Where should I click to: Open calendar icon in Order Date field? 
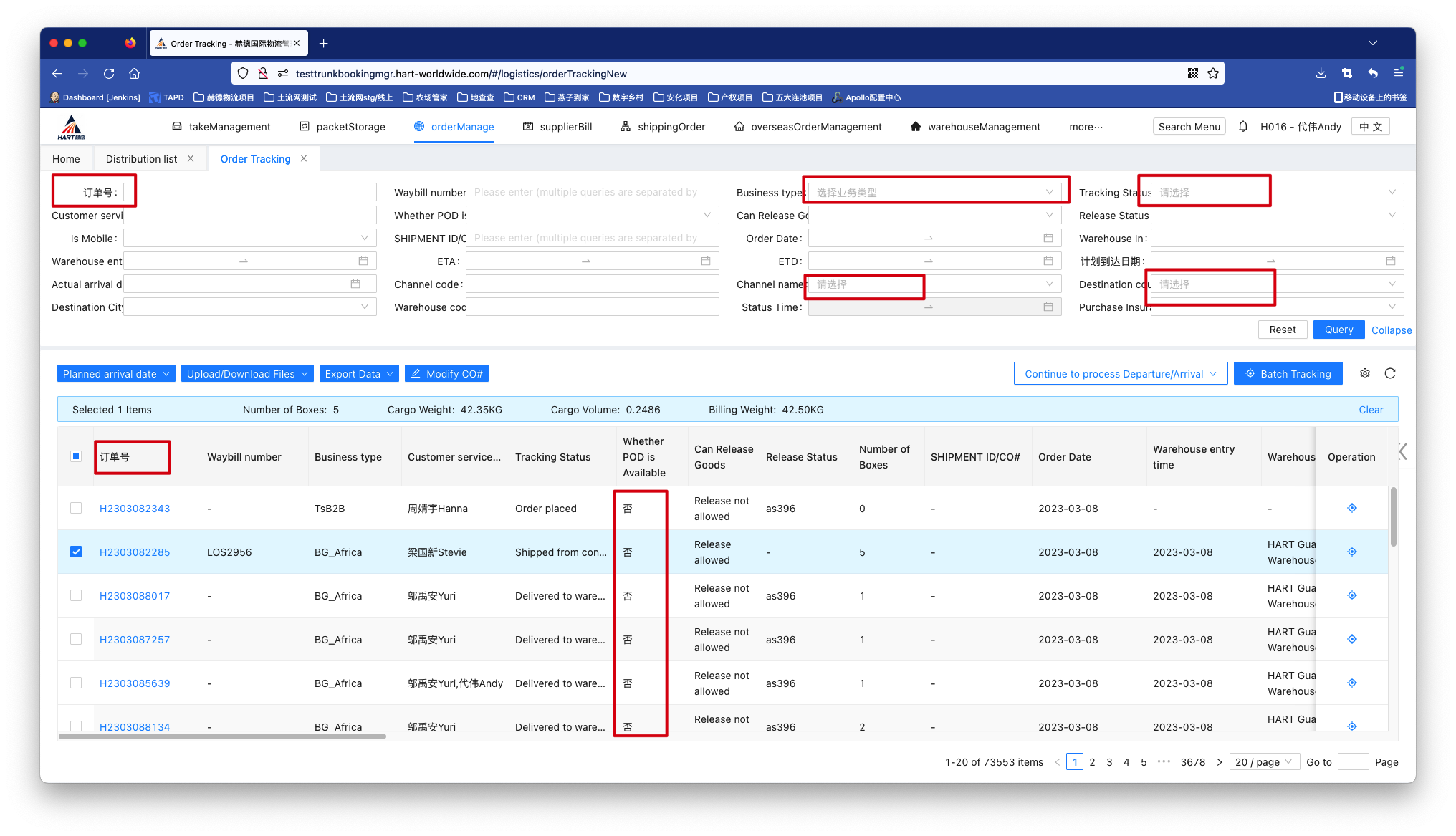click(x=1048, y=238)
